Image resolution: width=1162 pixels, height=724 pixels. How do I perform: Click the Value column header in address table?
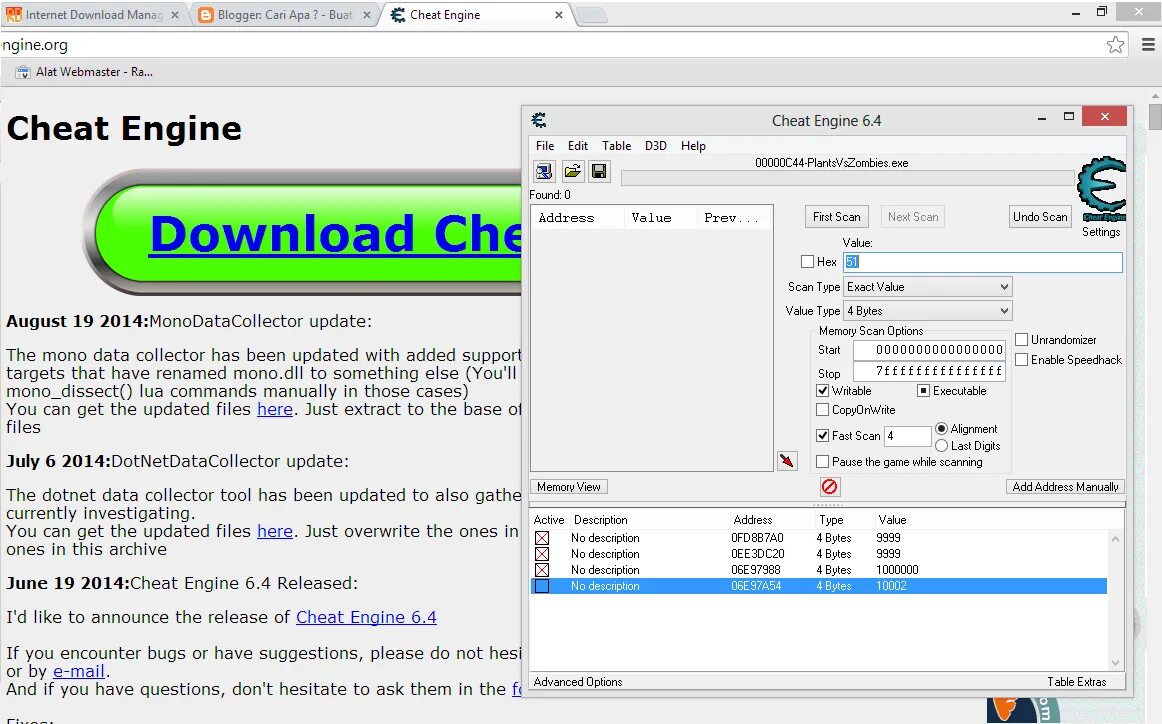892,520
